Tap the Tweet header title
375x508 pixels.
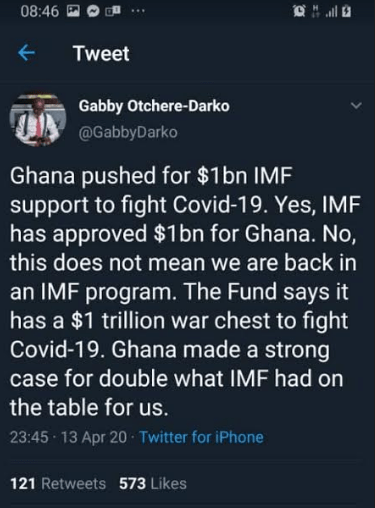(101, 53)
